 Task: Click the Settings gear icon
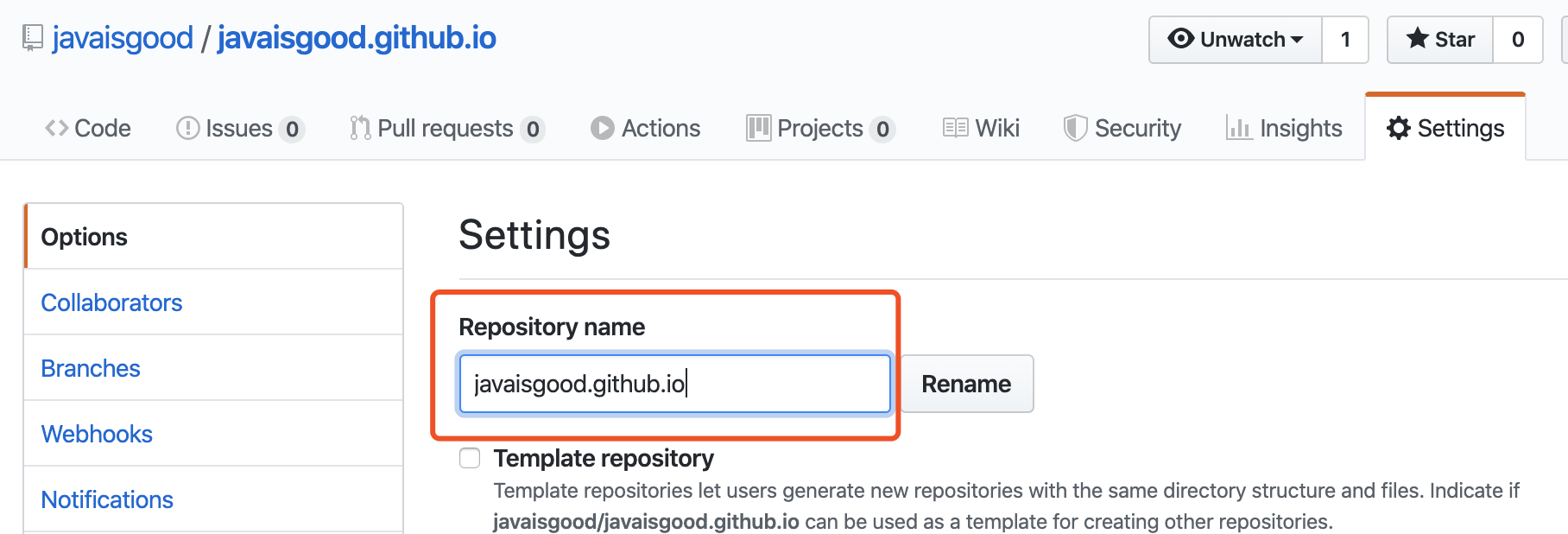[1398, 128]
